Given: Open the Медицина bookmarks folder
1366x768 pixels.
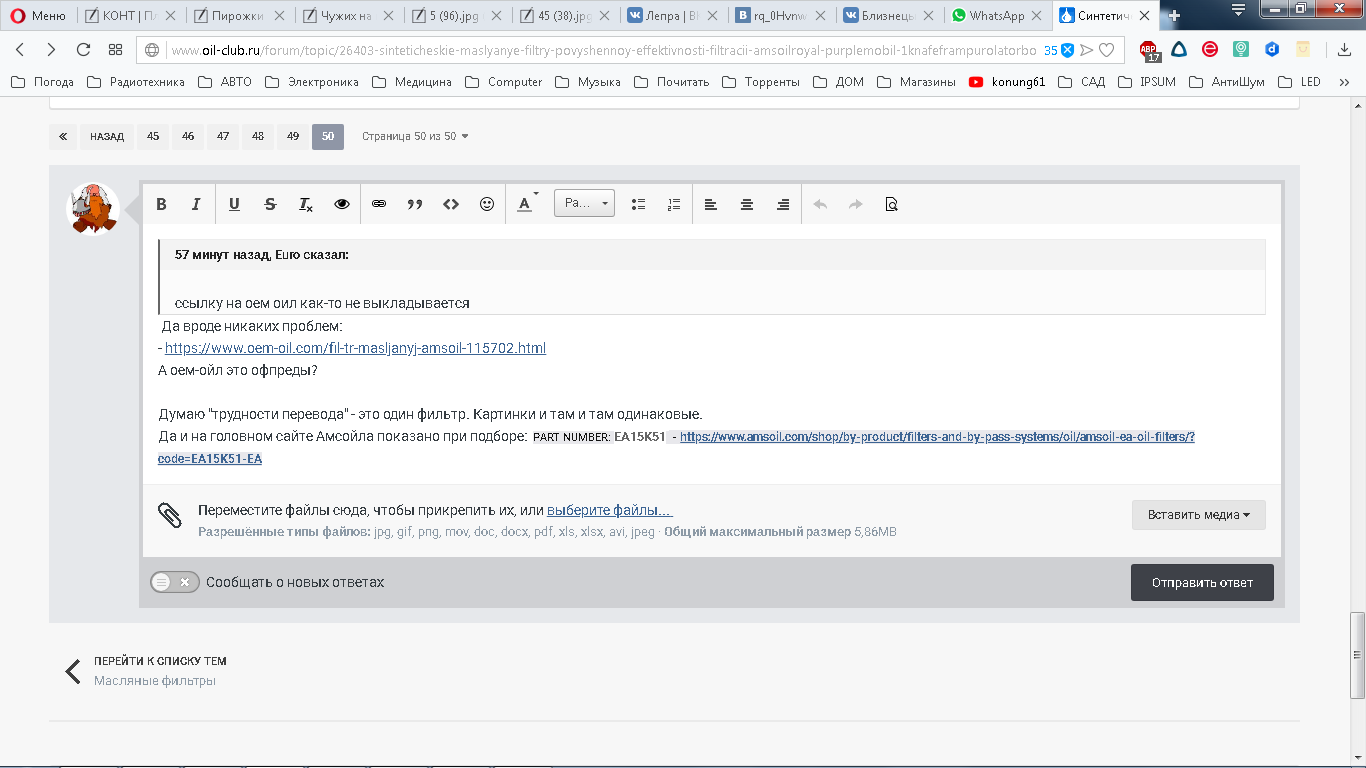Looking at the screenshot, I should point(411,82).
